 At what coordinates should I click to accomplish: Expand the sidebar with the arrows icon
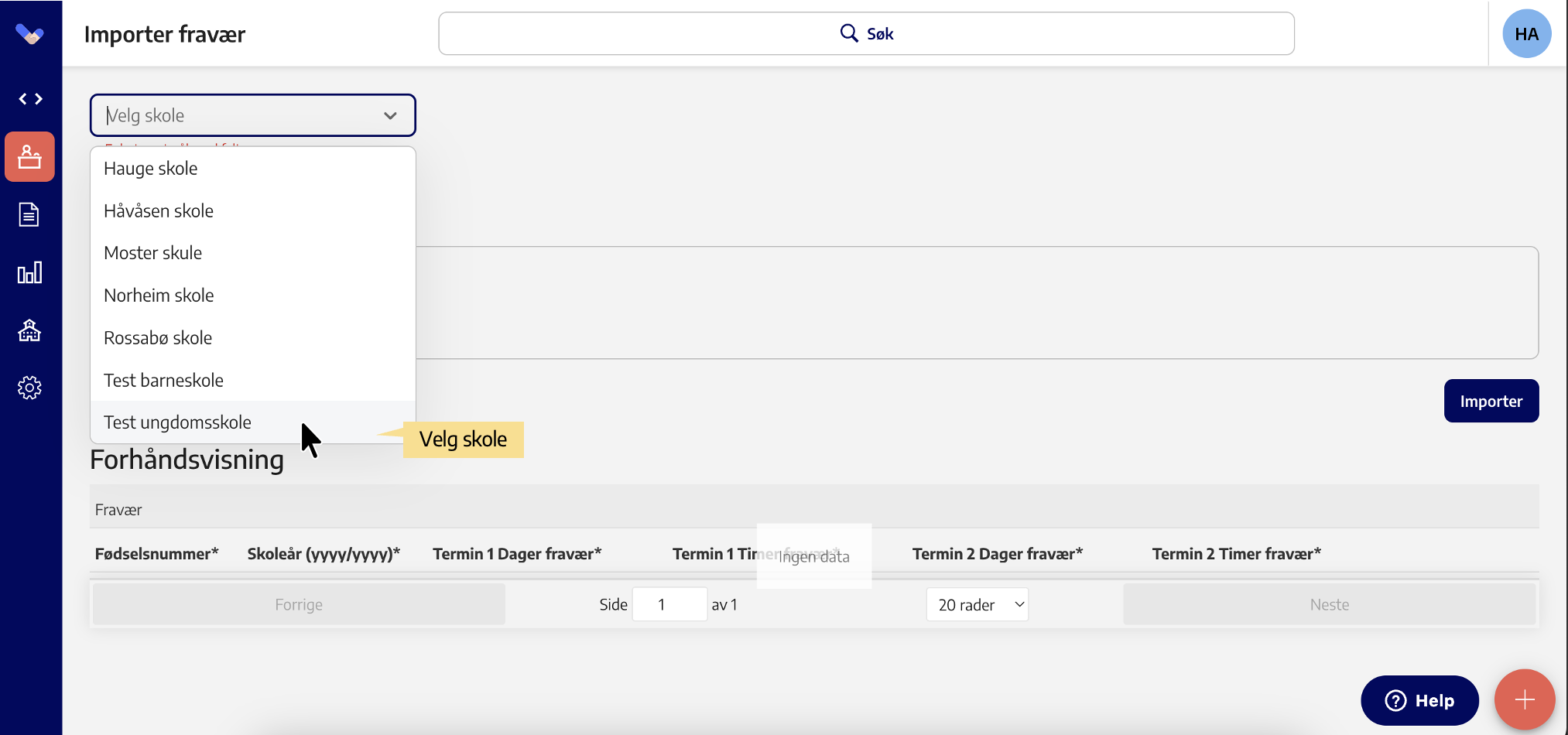point(30,99)
